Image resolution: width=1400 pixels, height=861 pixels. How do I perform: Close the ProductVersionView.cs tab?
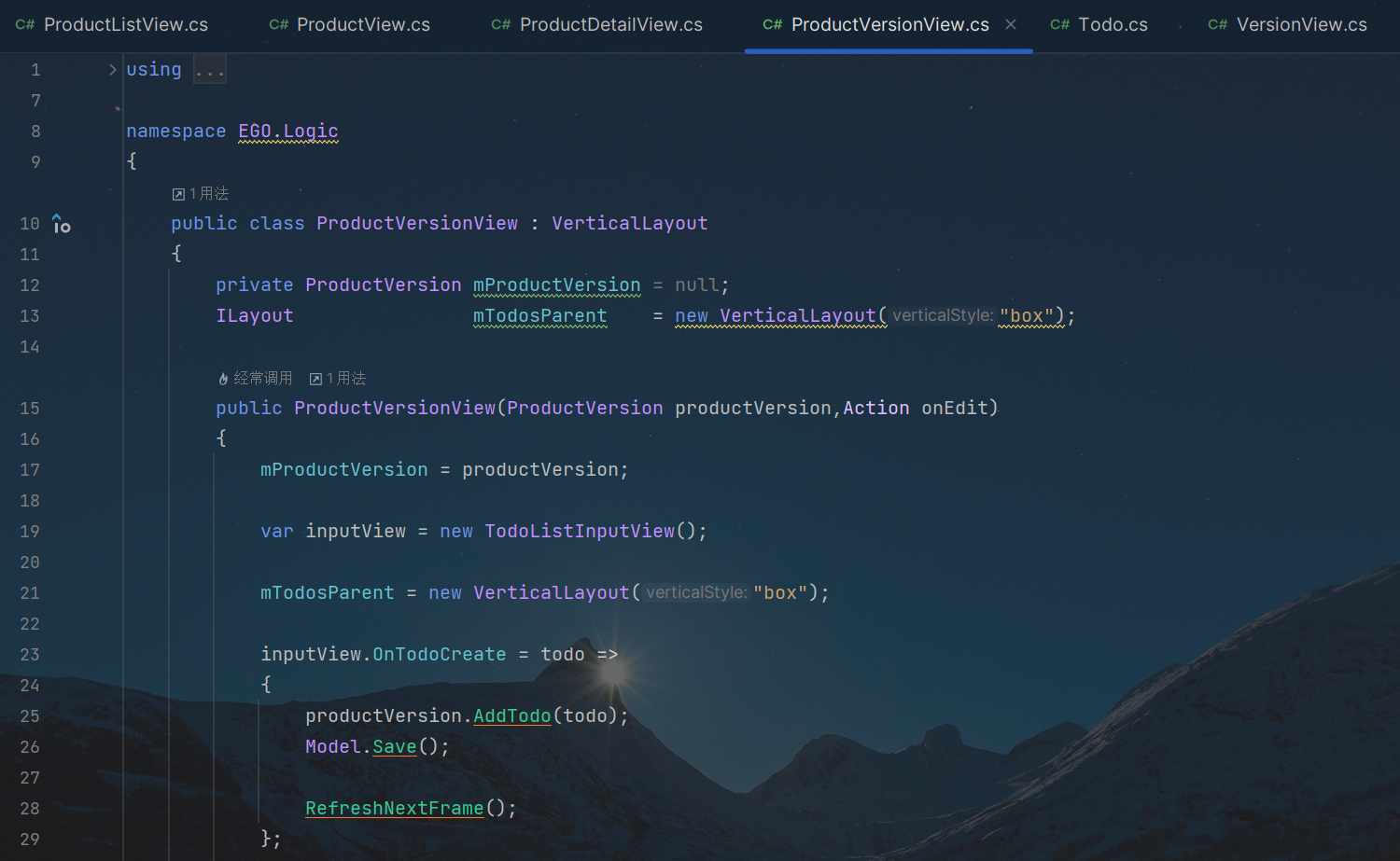(1011, 25)
